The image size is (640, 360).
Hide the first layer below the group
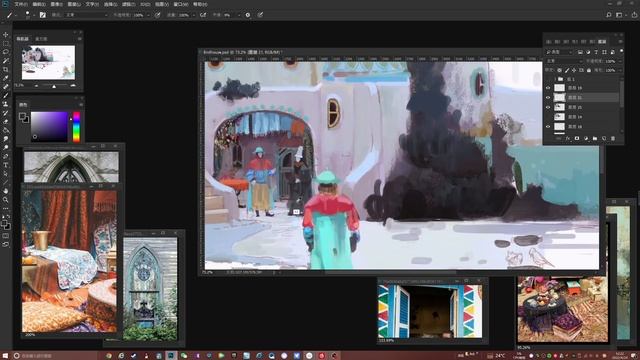(548, 88)
